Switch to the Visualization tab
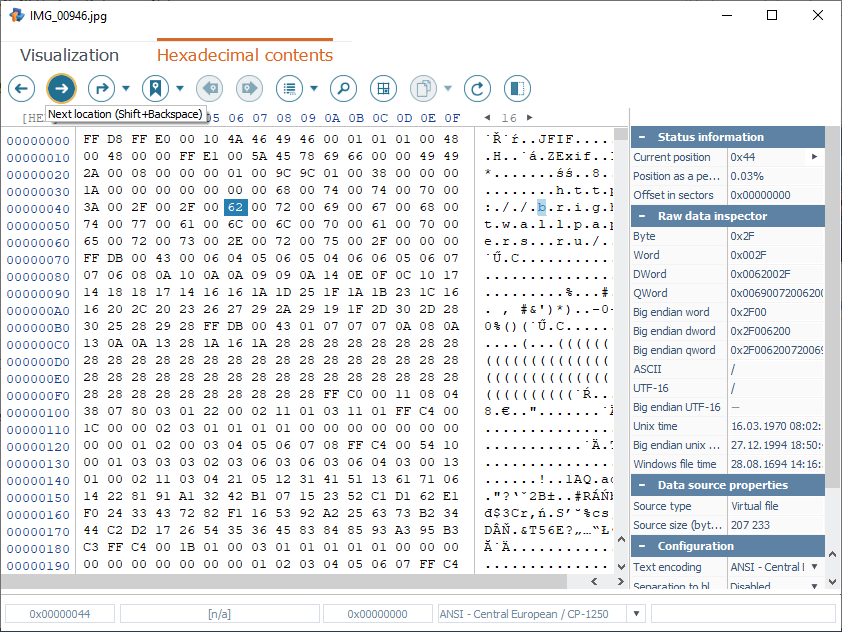Image resolution: width=842 pixels, height=632 pixels. [69, 55]
